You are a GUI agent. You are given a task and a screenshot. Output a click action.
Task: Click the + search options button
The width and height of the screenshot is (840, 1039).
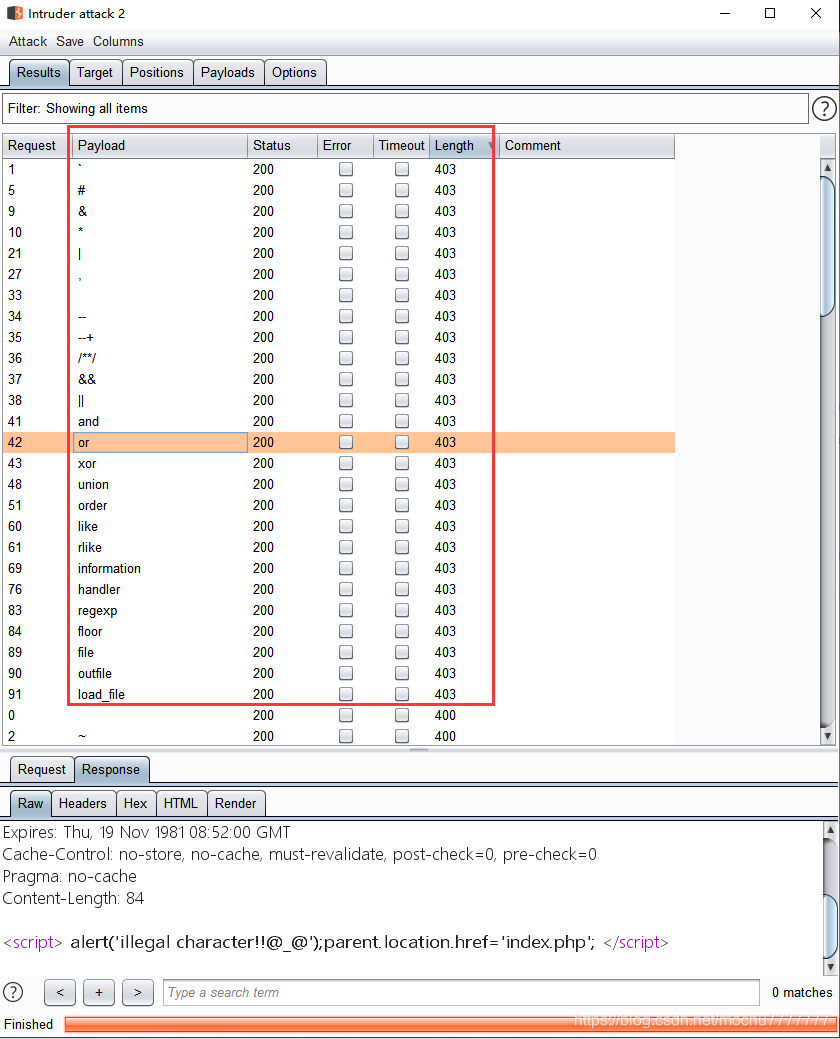[99, 993]
